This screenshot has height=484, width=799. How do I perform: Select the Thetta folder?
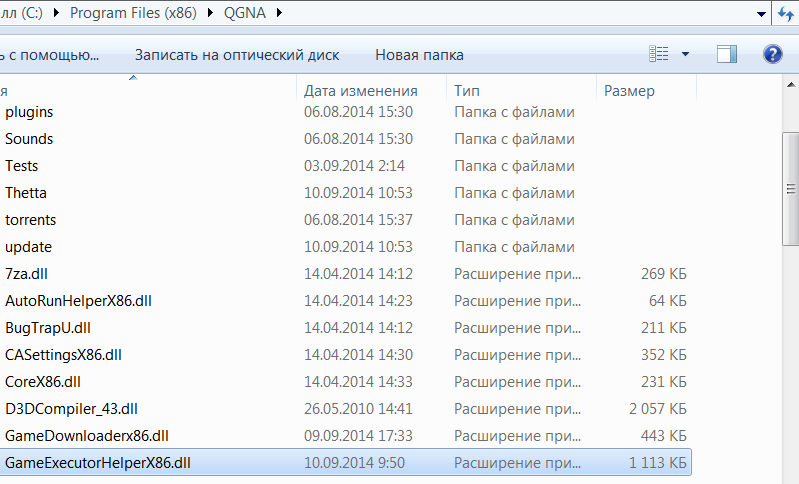point(25,193)
